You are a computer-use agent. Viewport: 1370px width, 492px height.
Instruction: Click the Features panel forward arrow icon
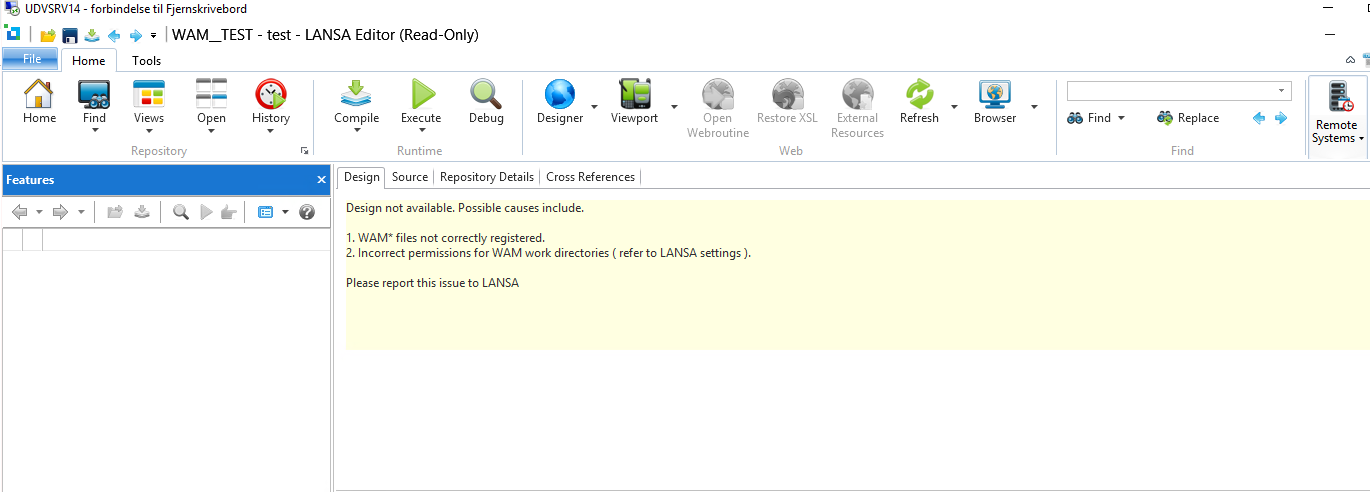pos(60,212)
